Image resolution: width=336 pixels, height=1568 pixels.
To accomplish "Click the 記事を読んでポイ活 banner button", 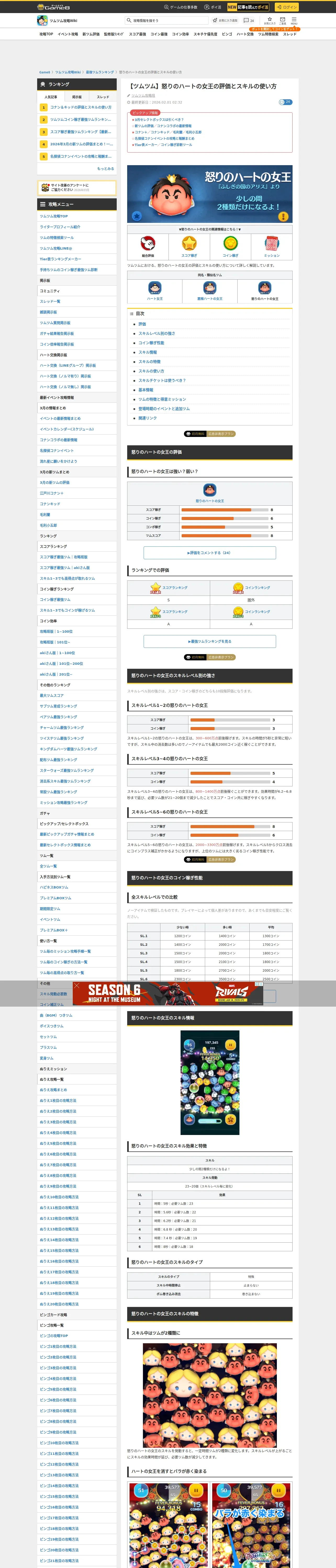I will (248, 7).
